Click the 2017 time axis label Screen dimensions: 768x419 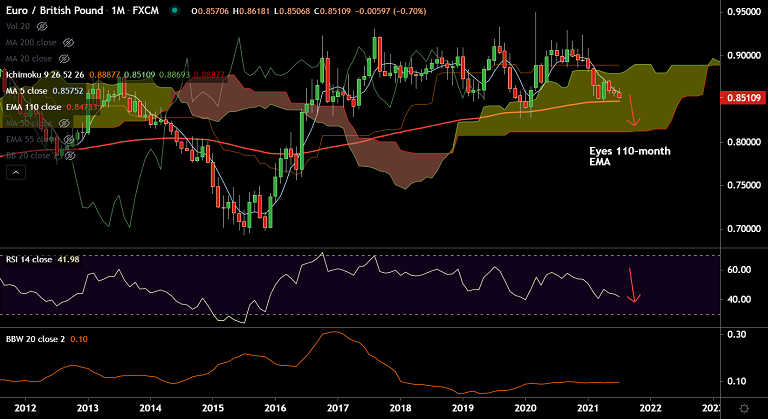click(338, 408)
